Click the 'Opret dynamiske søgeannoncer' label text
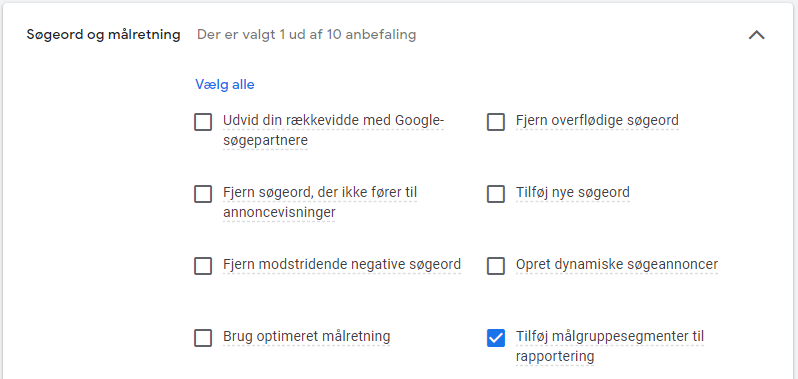 click(617, 265)
